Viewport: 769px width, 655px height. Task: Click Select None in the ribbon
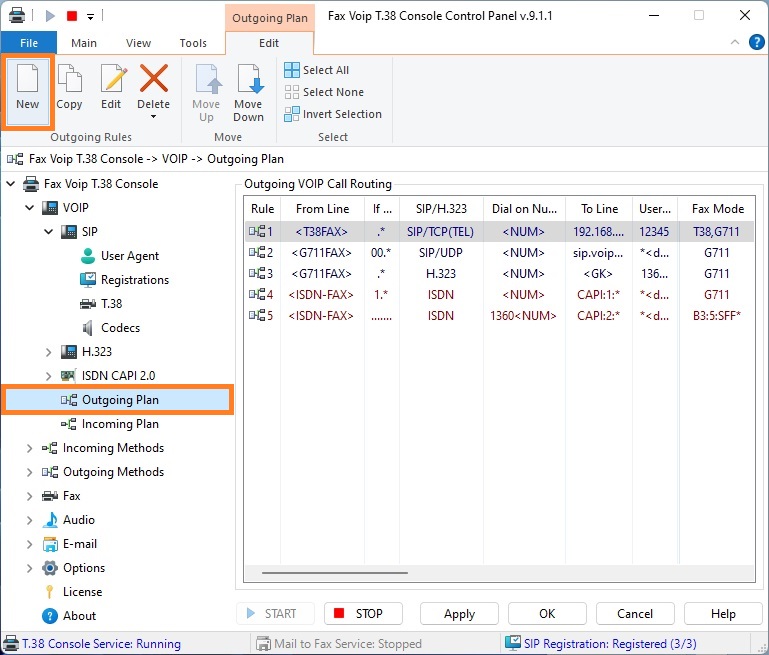click(324, 92)
